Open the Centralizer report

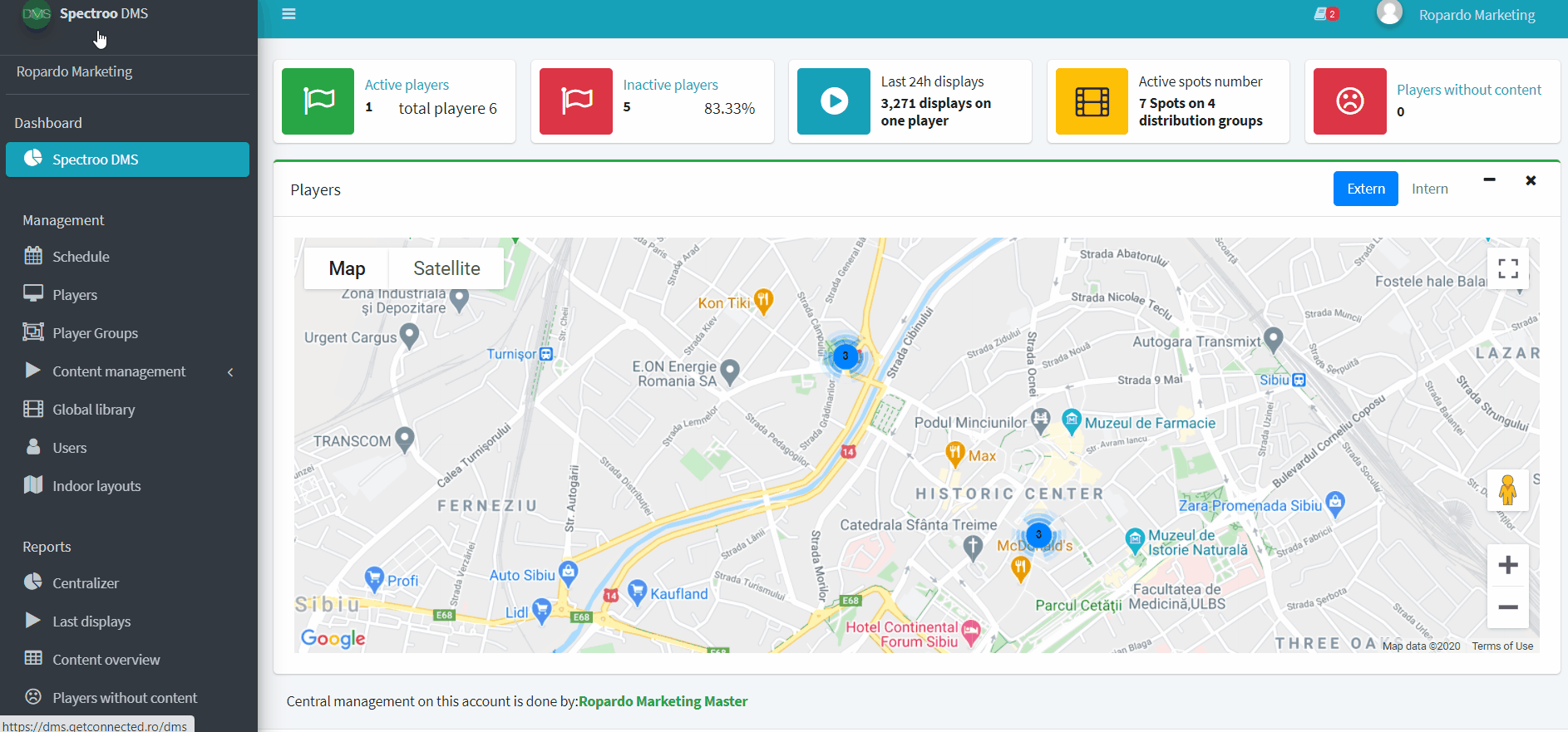(x=129, y=583)
